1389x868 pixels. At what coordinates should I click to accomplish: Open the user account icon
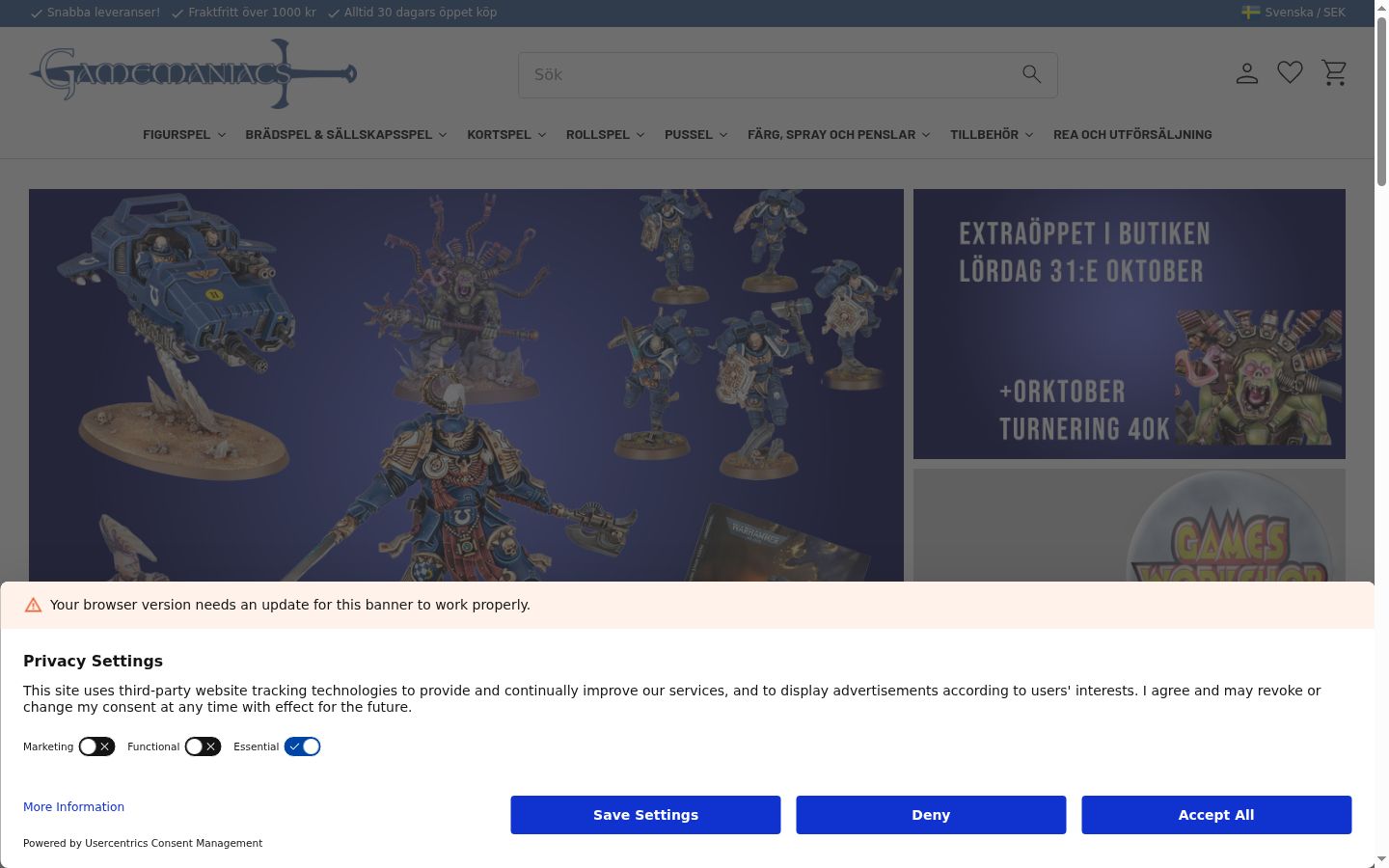tap(1247, 73)
